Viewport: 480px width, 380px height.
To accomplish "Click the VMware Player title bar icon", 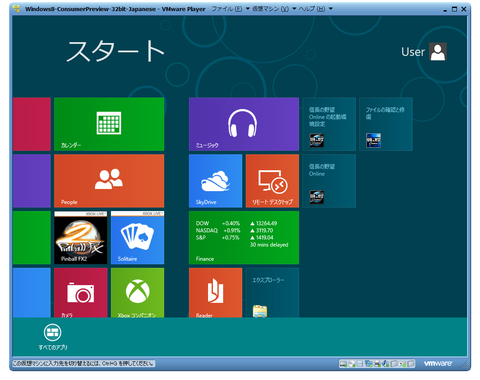I will [x=16, y=9].
